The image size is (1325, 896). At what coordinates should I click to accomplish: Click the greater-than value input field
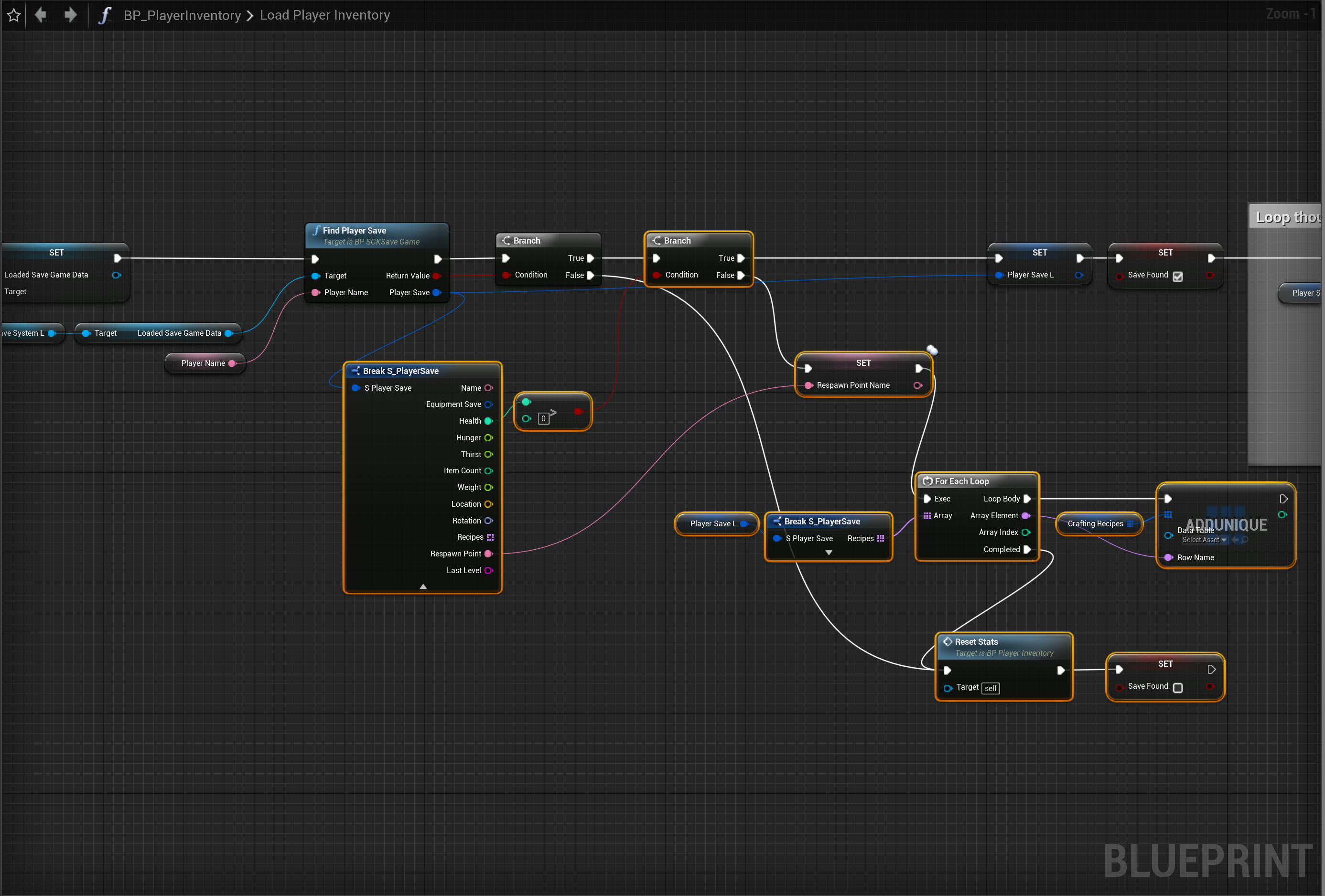pos(543,418)
